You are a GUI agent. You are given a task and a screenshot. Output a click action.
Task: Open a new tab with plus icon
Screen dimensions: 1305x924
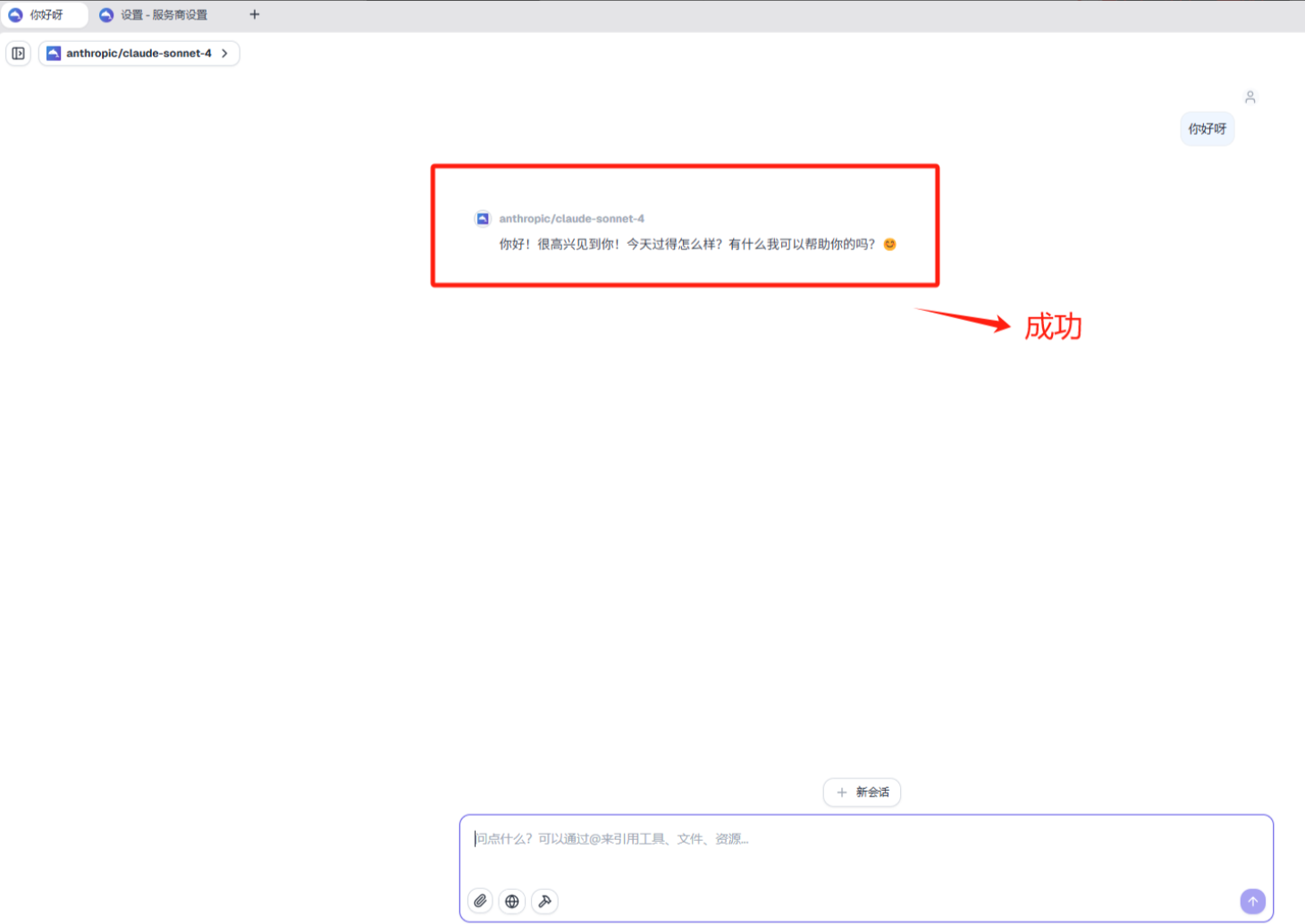255,14
